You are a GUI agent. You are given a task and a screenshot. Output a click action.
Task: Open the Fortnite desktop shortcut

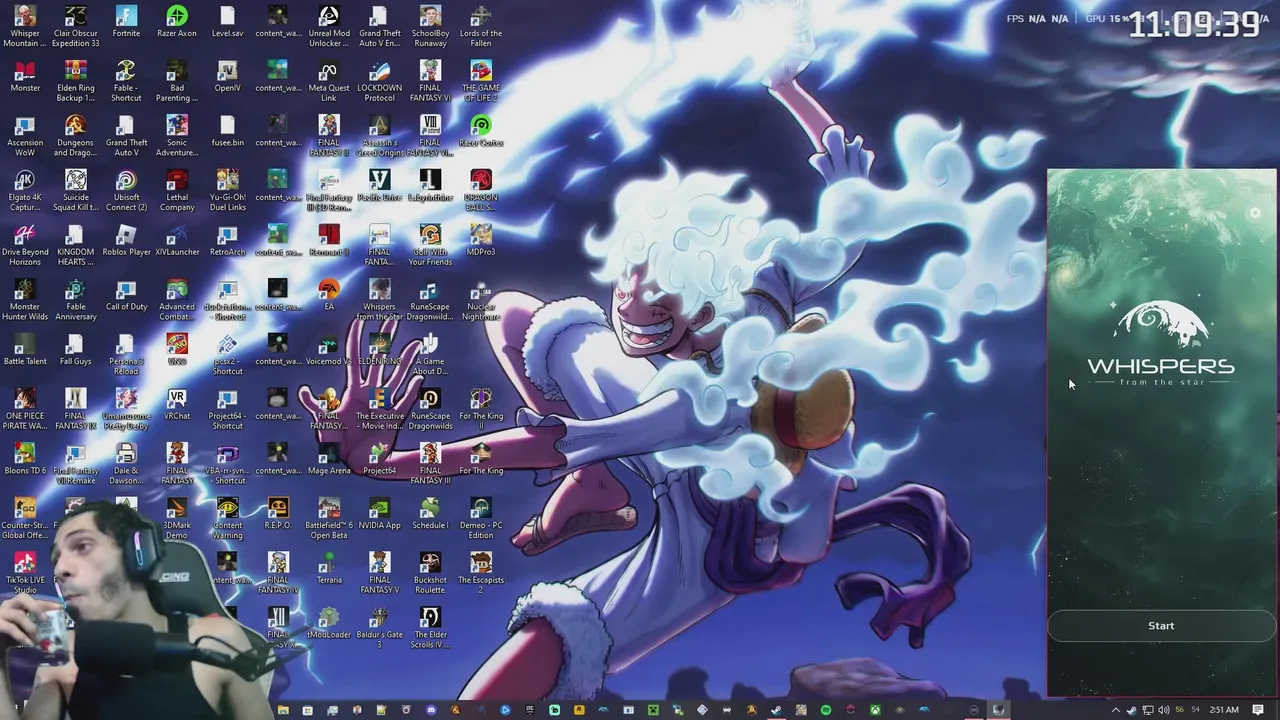126,23
